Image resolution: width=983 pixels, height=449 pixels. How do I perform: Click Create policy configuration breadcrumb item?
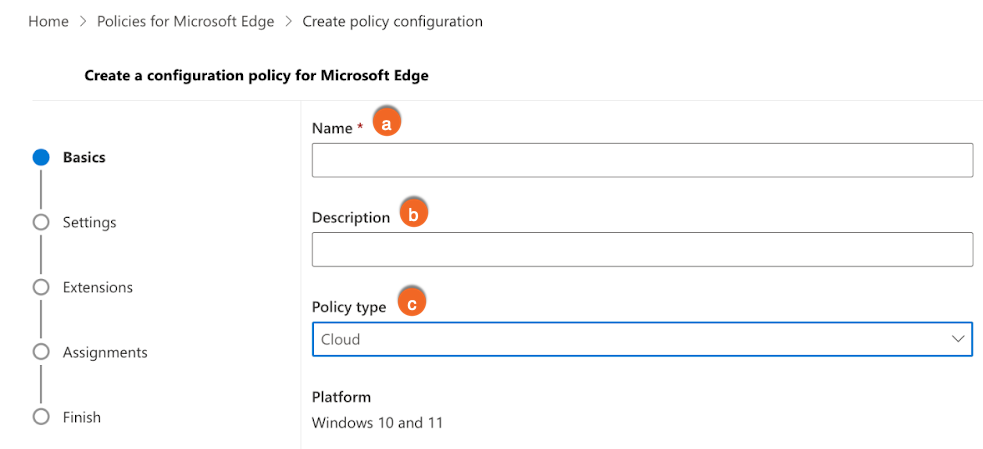[392, 21]
